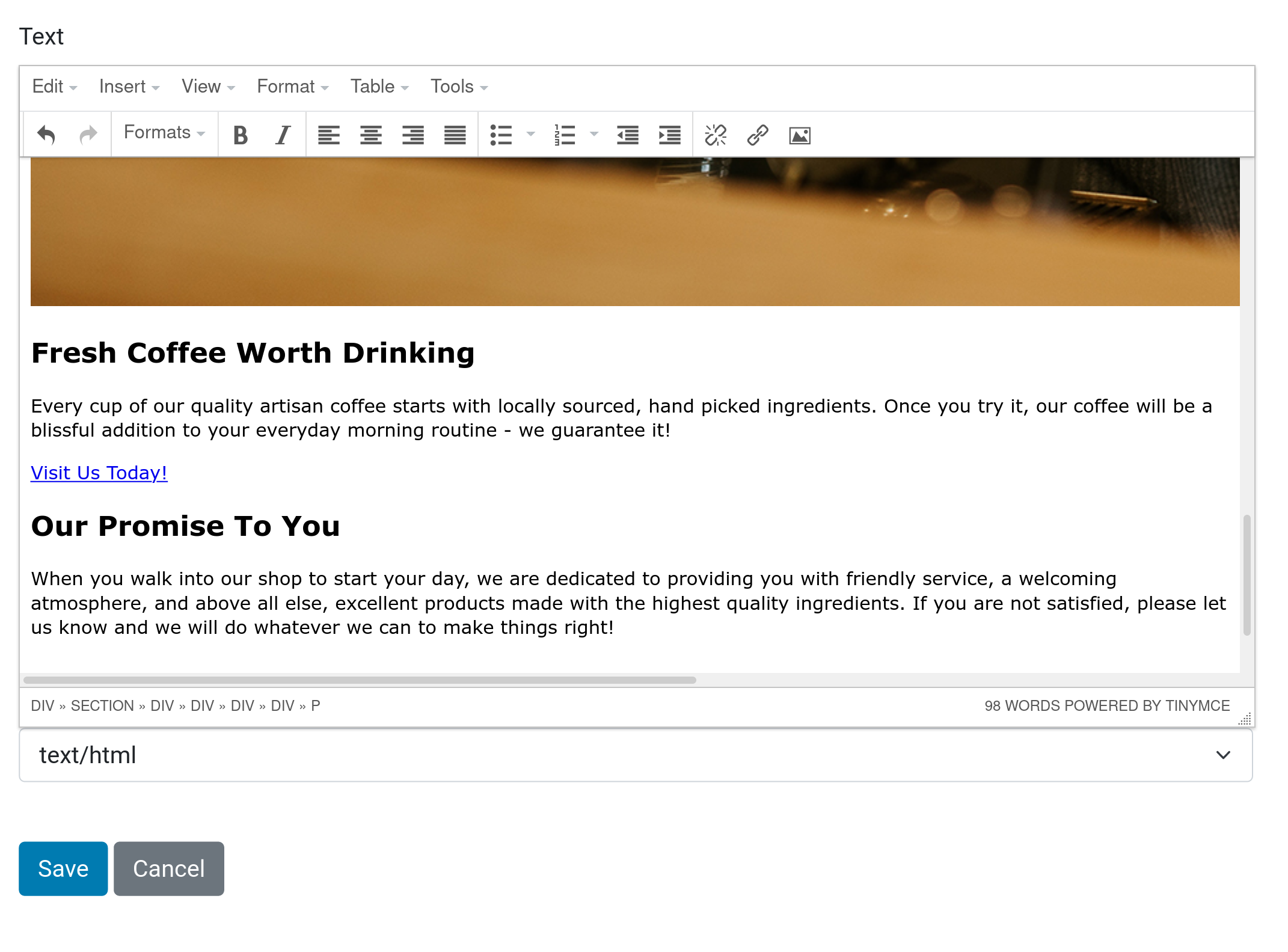Open the Tools menu
The width and height of the screenshot is (1288, 952).
point(459,87)
